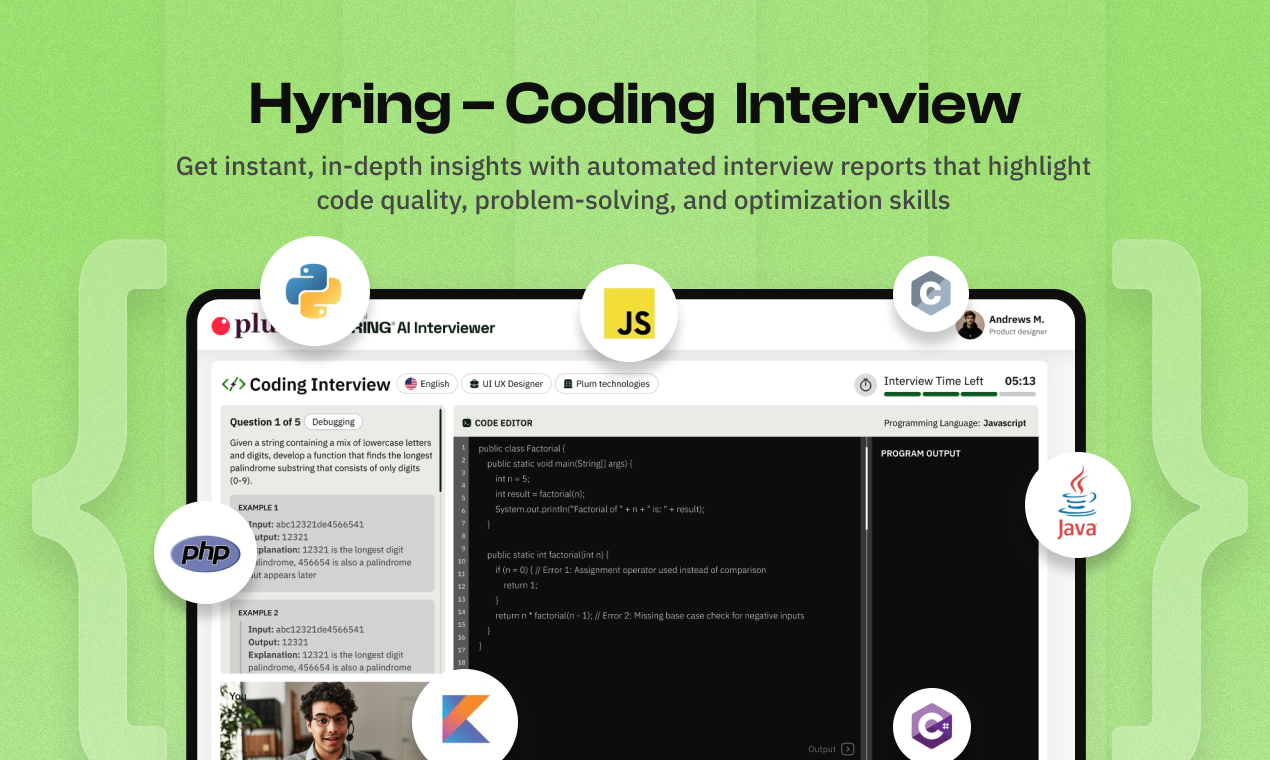Select the JavaScript language icon

click(629, 314)
